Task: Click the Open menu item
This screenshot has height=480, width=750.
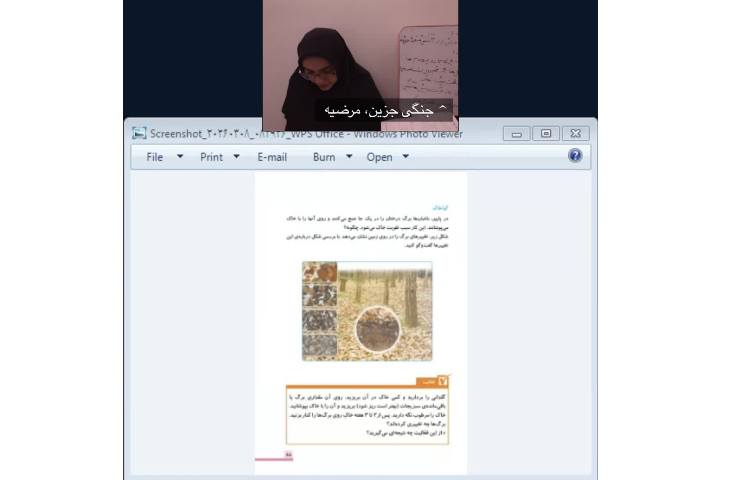Action: coord(379,157)
